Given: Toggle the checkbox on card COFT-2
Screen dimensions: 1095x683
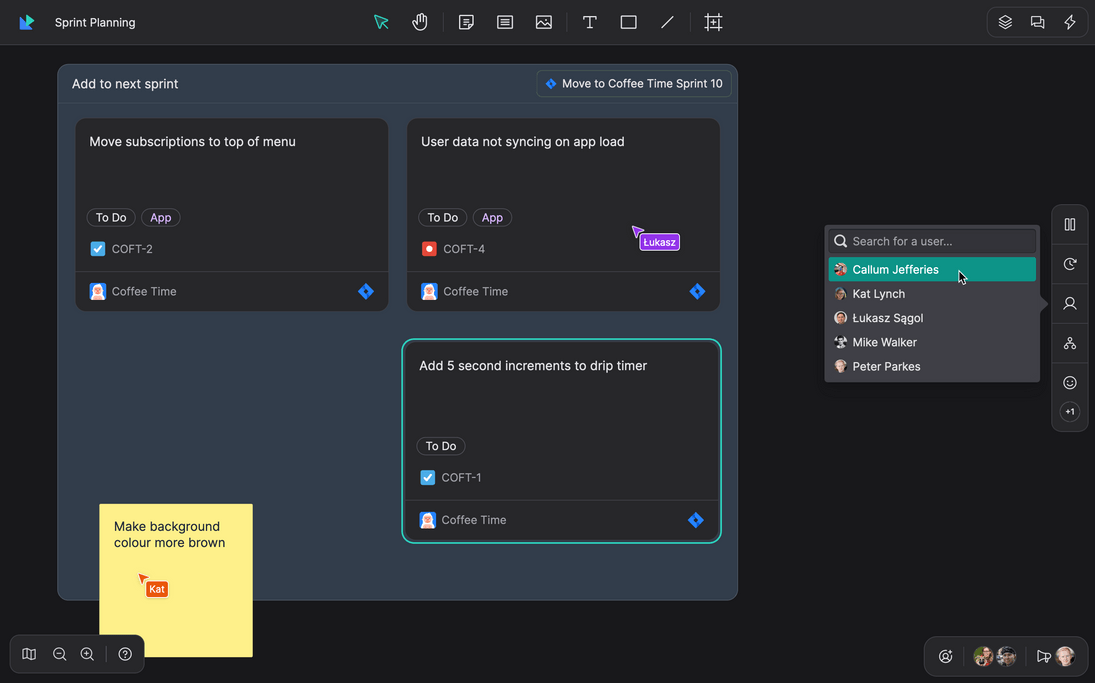Looking at the screenshot, I should point(97,248).
